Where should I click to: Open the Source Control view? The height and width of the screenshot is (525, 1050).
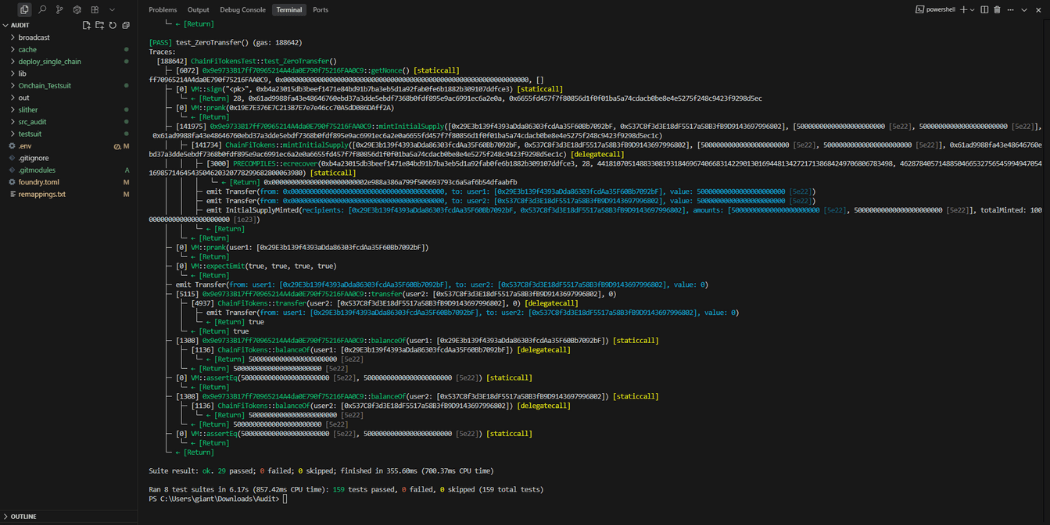(x=59, y=10)
